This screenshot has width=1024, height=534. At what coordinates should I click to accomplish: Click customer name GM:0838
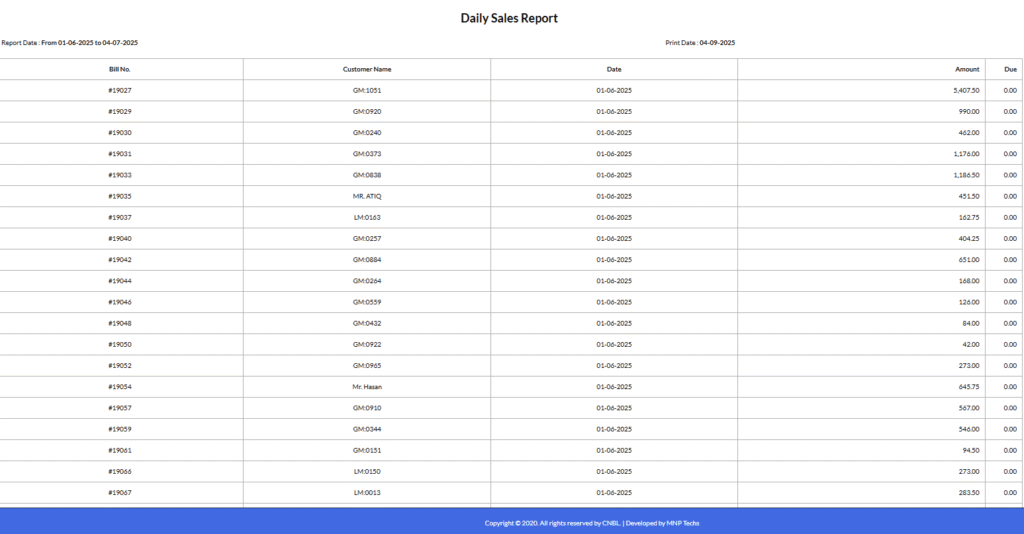[367, 175]
